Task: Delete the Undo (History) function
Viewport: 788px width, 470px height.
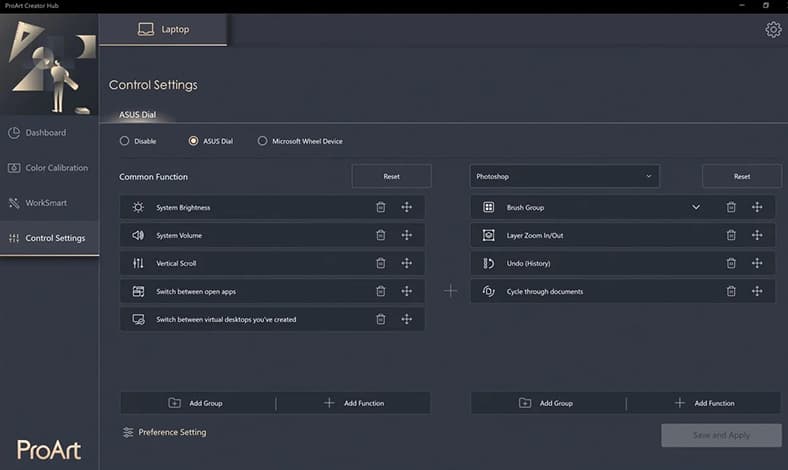Action: (731, 263)
